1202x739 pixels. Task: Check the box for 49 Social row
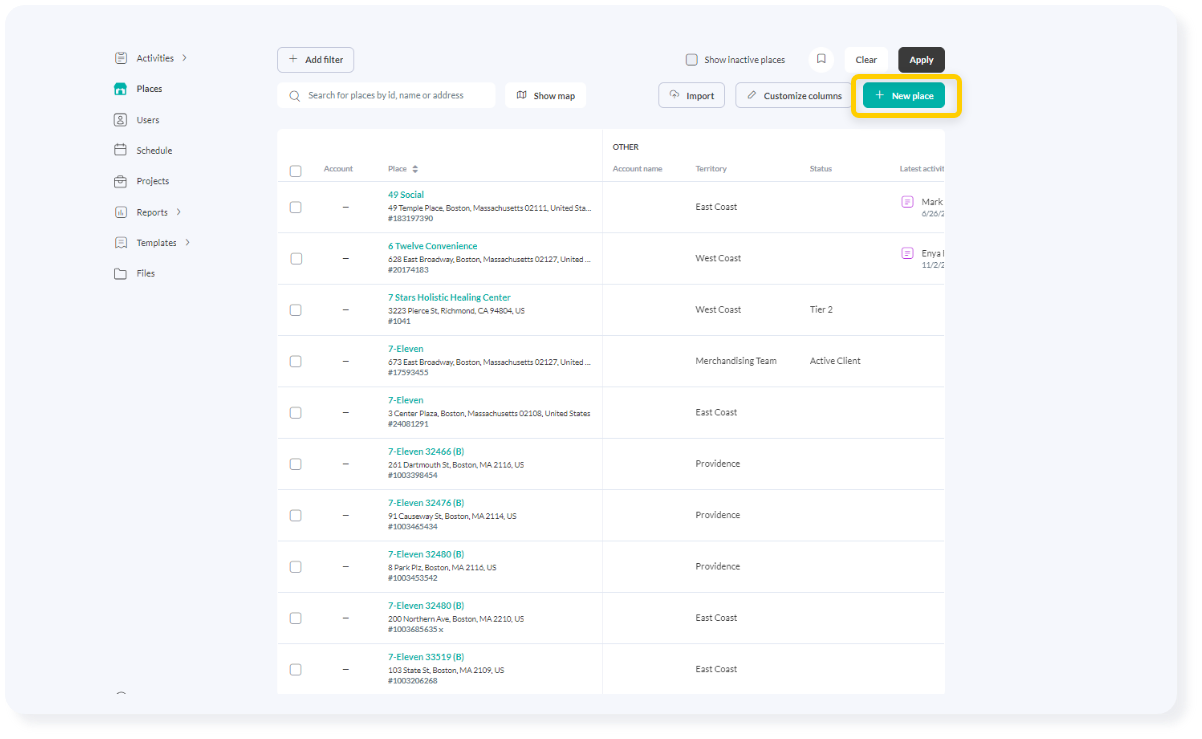click(x=295, y=207)
